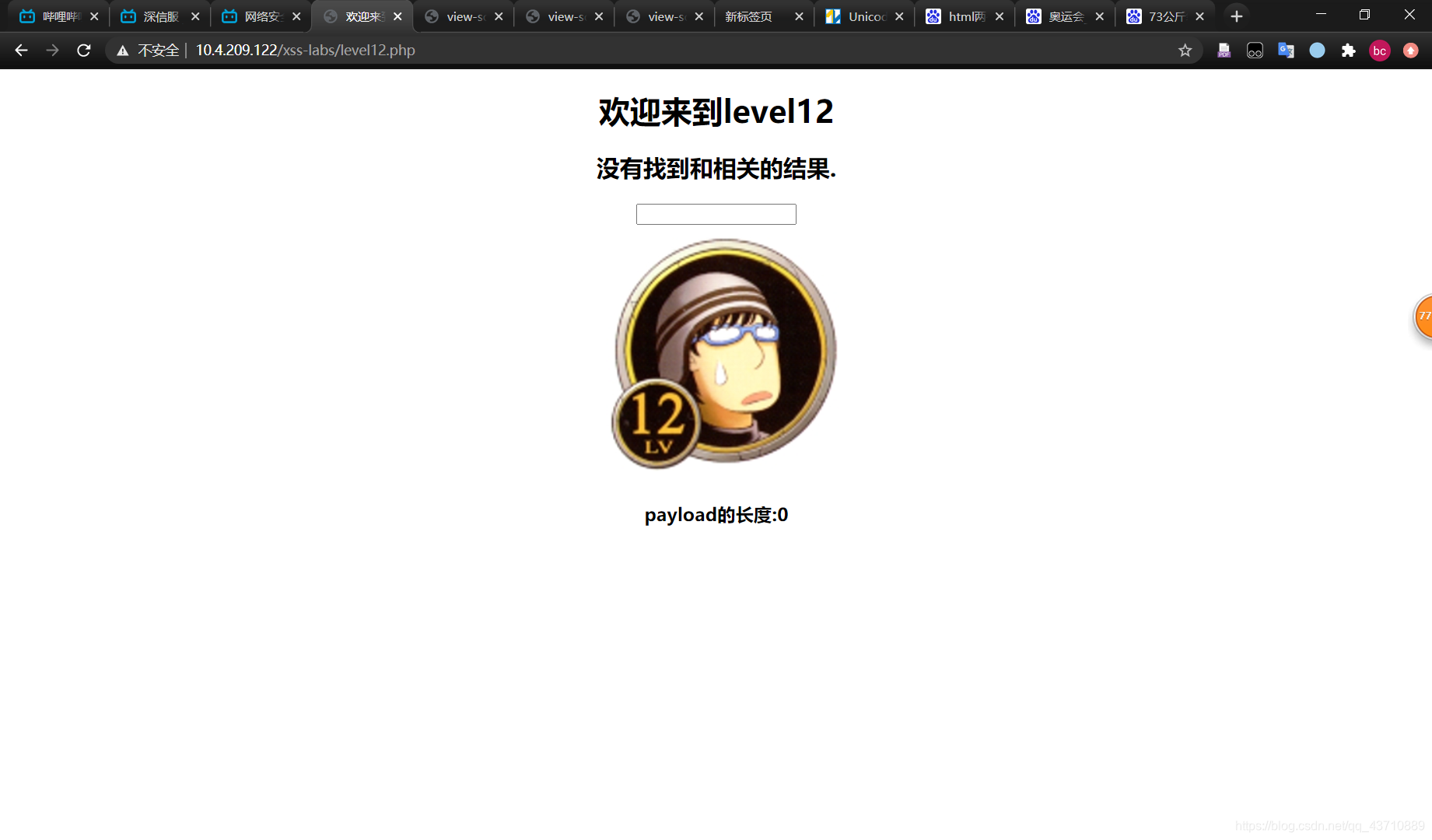Bookmark this page with the star icon

click(1185, 50)
